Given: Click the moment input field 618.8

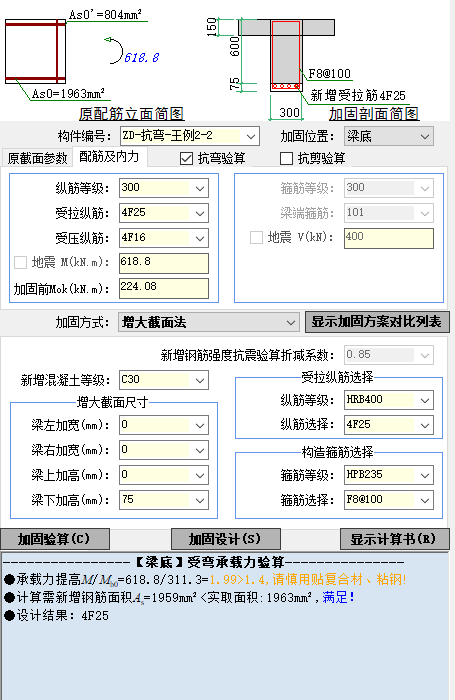Looking at the screenshot, I should point(164,263).
